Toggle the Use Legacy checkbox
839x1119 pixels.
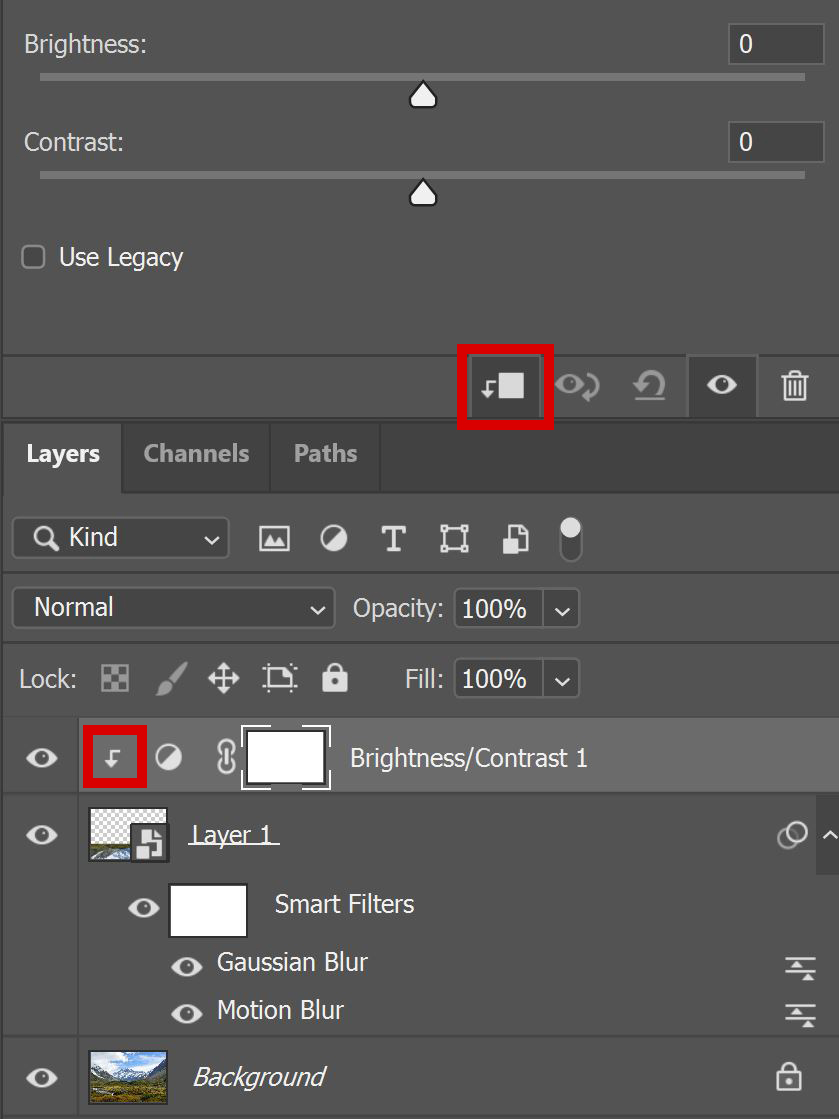coord(33,257)
